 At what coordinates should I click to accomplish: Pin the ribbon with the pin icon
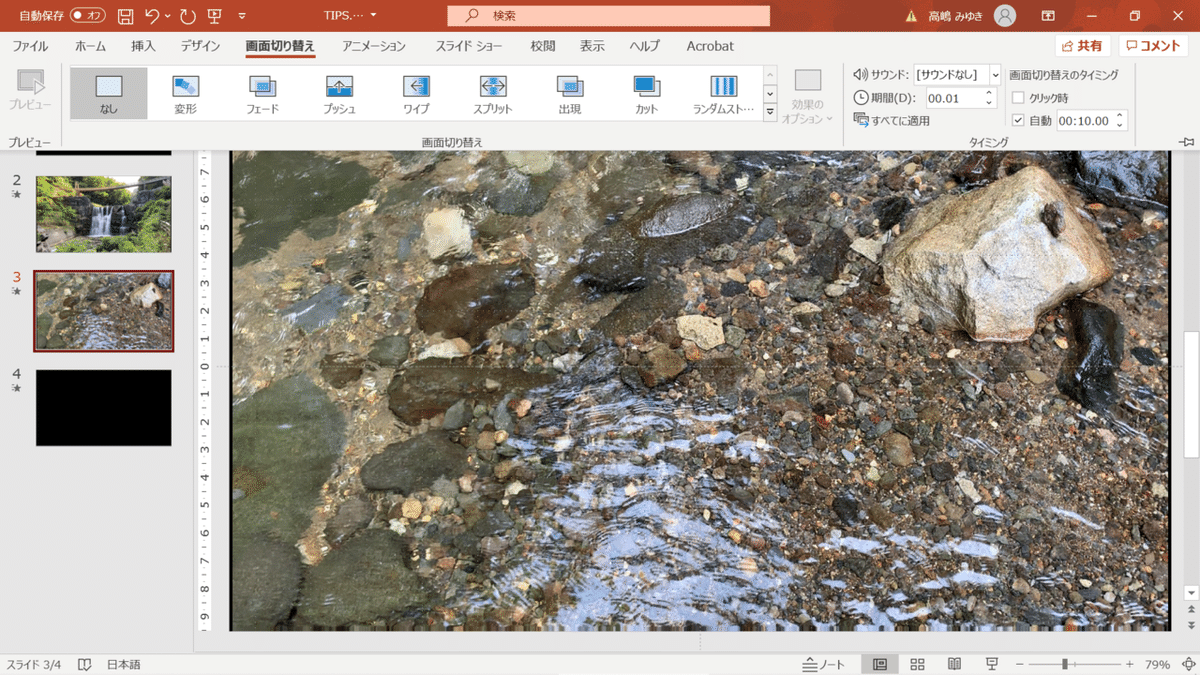1187,142
